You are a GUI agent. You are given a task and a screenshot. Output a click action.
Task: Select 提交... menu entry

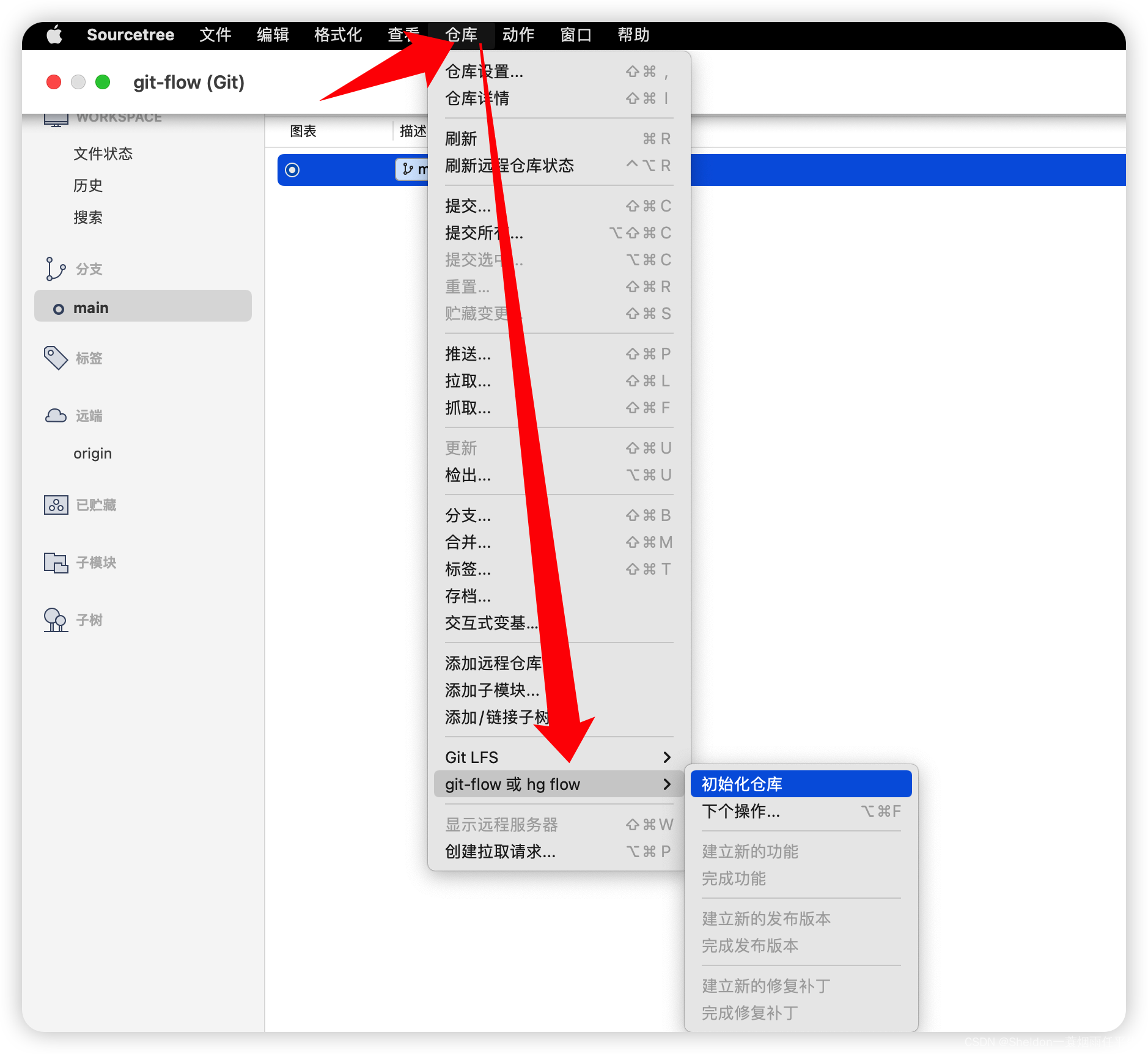pos(559,206)
